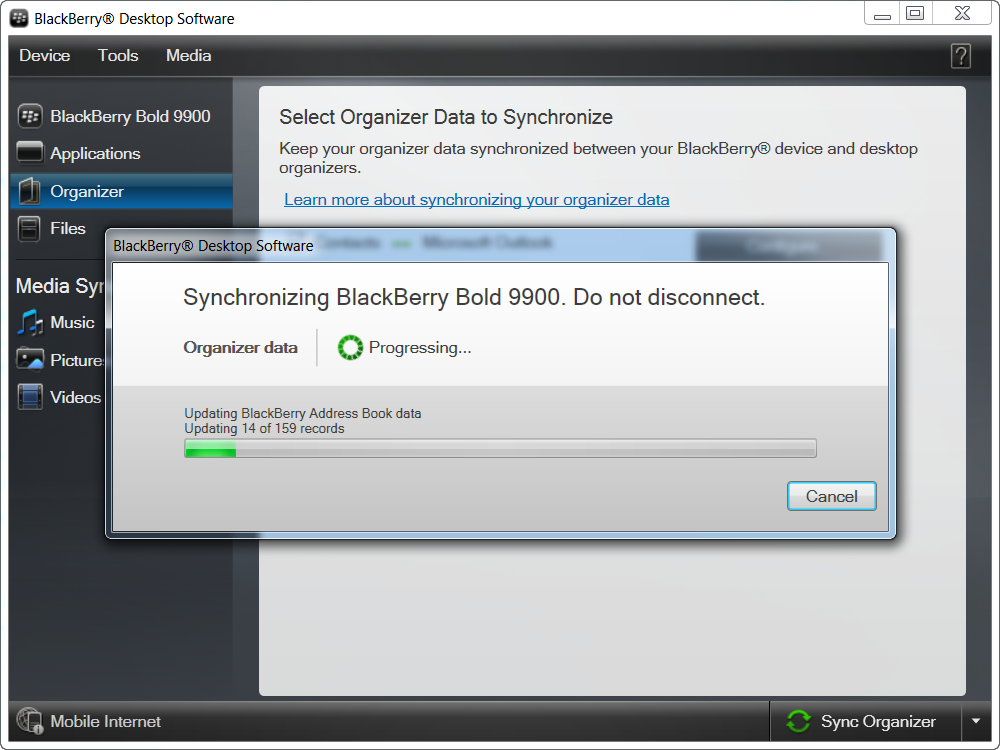Click the Sync Organizer button
This screenshot has width=1000, height=750.
coord(865,721)
